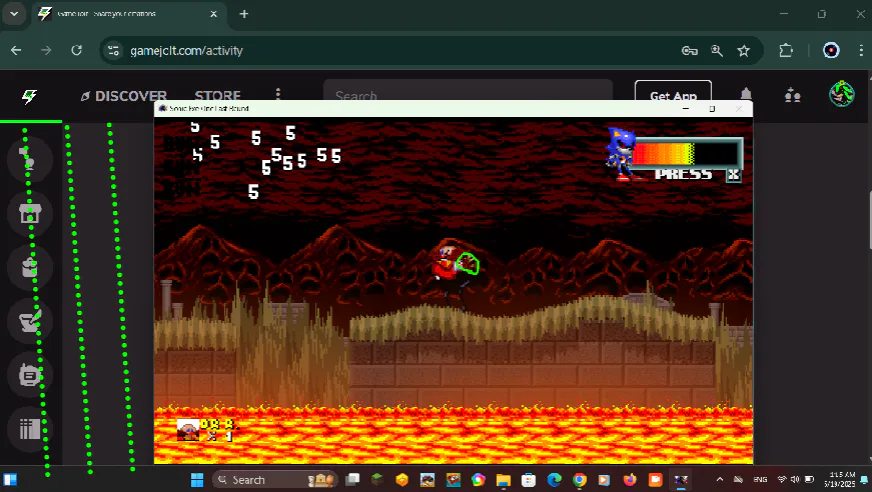Open the site information icon in address bar
Viewport: 872px width, 492px height.
[x=113, y=51]
